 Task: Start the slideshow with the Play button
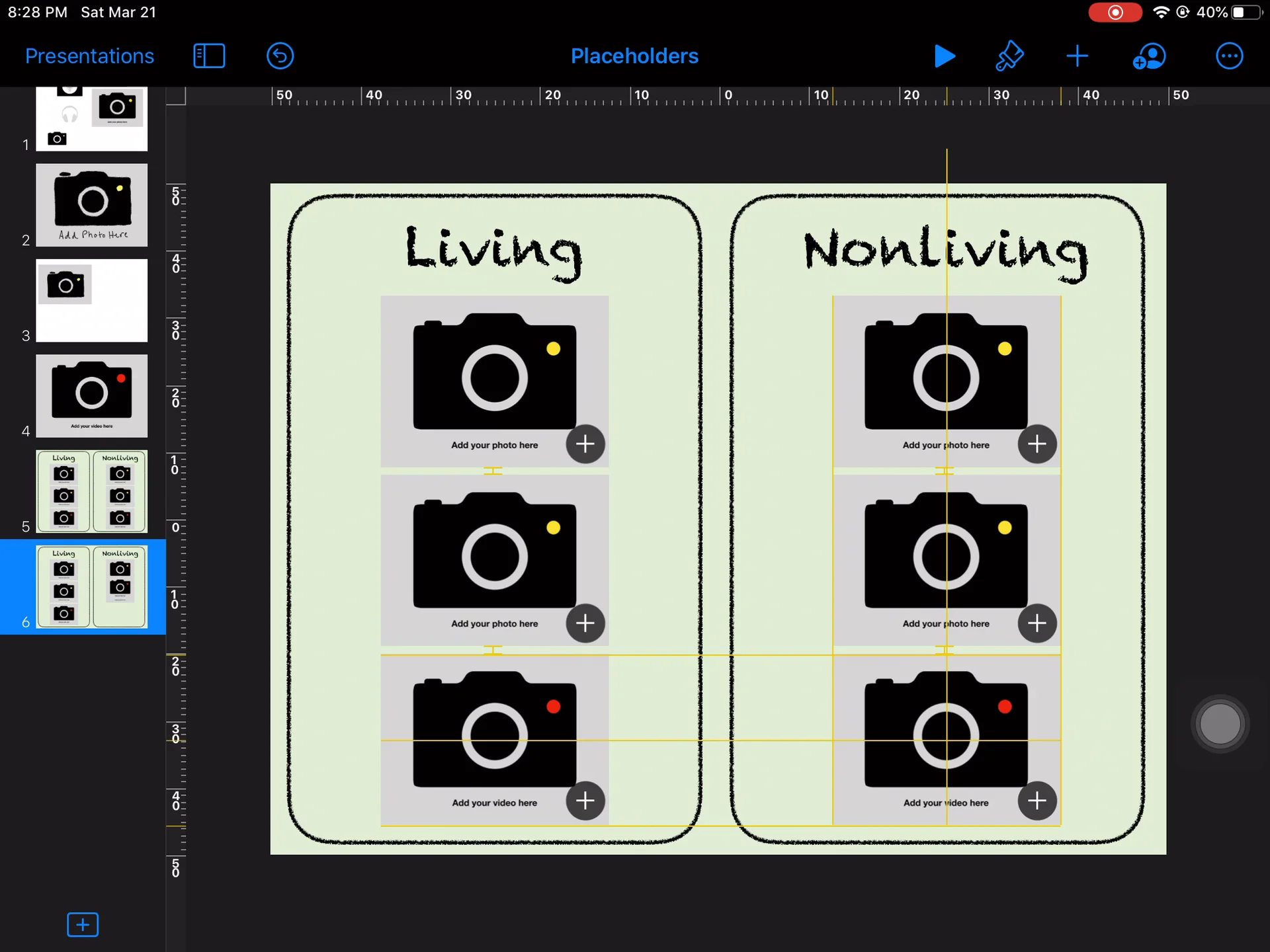(x=945, y=56)
